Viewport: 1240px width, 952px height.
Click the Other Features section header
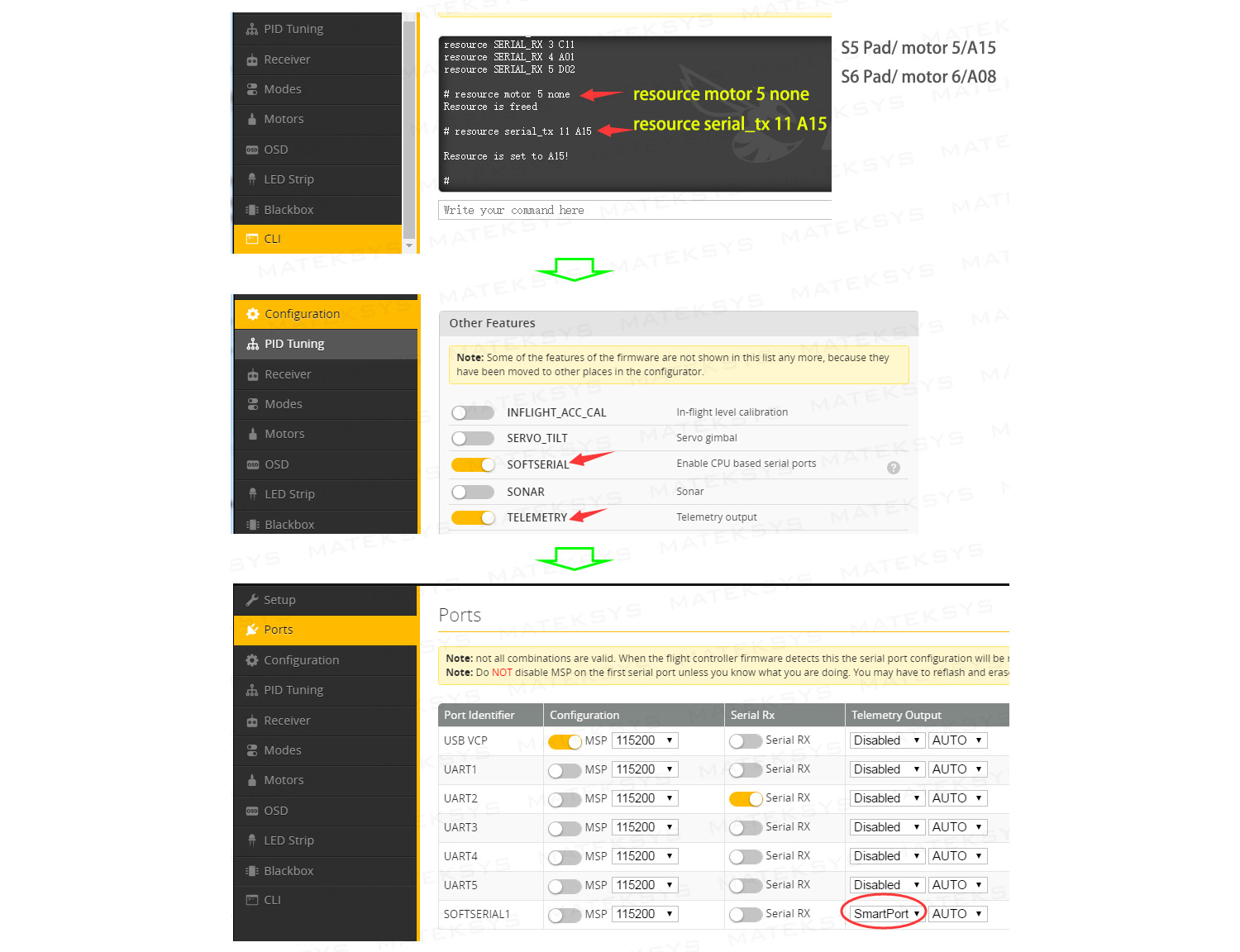678,323
